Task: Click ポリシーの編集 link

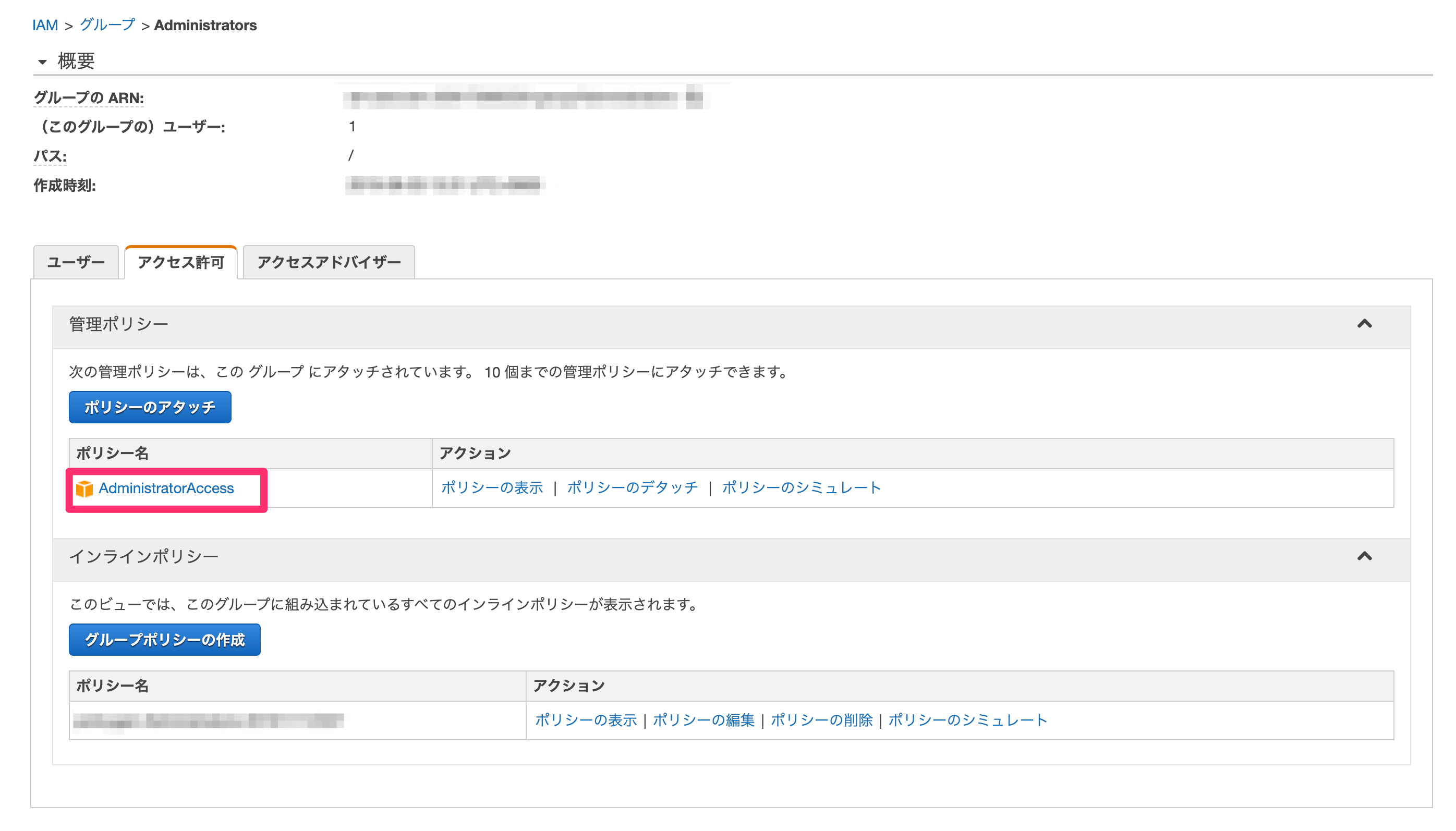Action: click(x=703, y=720)
